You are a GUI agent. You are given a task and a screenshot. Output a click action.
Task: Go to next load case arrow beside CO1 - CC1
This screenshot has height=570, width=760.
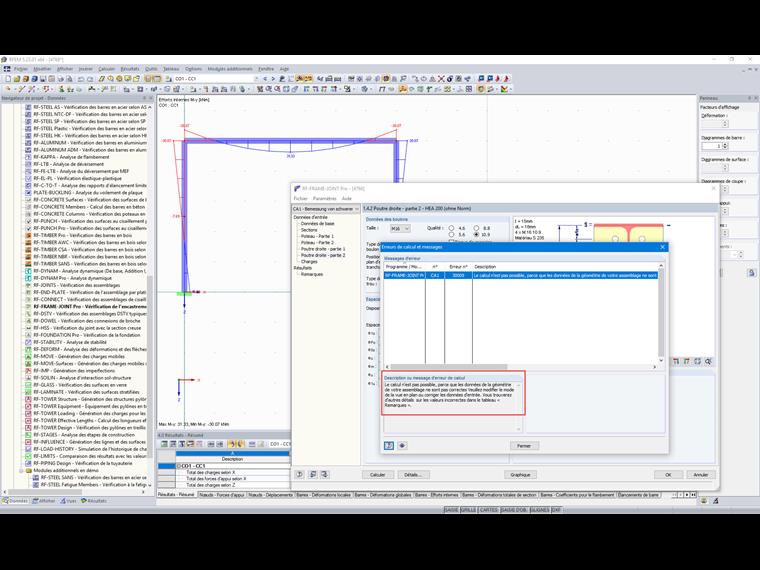[272, 79]
